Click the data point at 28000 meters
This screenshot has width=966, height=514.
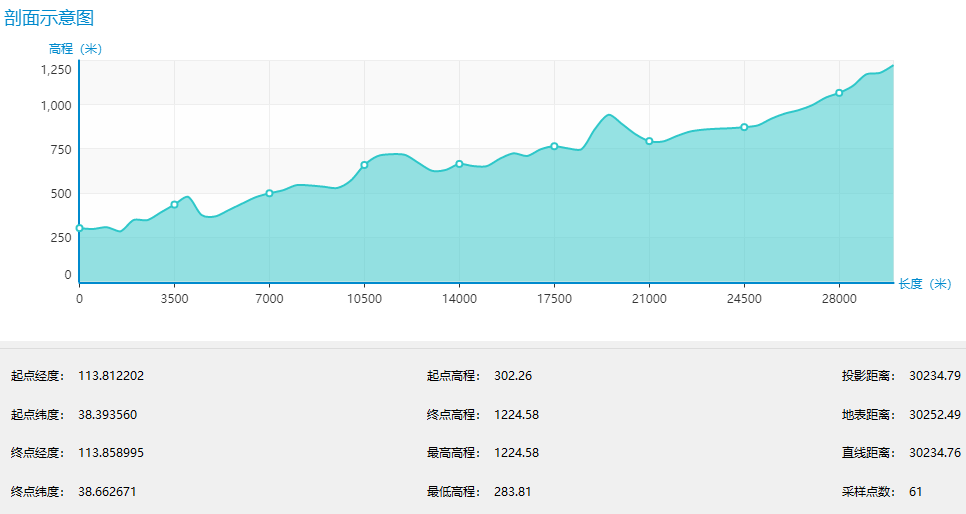coord(839,93)
